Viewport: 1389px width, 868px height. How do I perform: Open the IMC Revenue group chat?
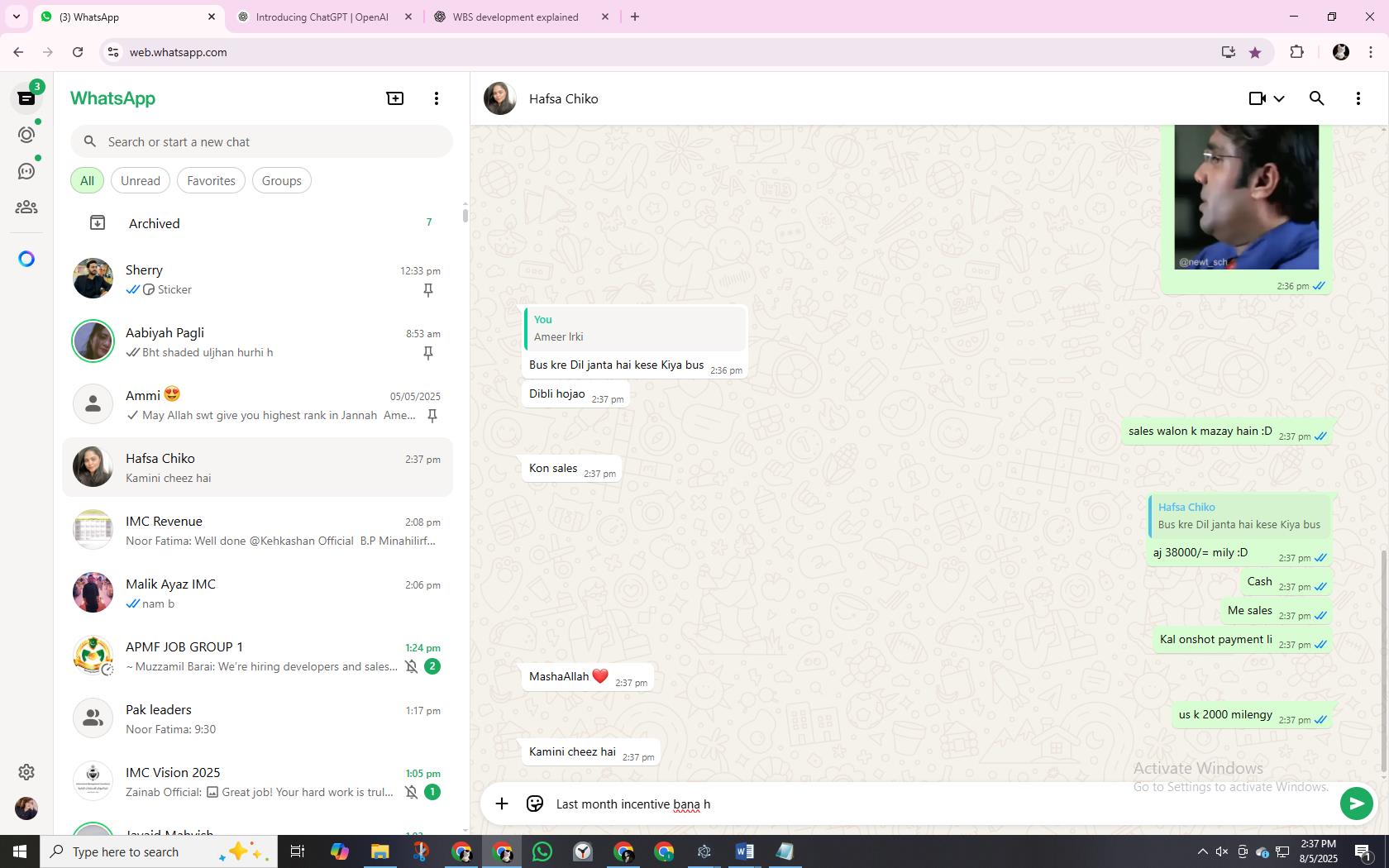(x=258, y=531)
